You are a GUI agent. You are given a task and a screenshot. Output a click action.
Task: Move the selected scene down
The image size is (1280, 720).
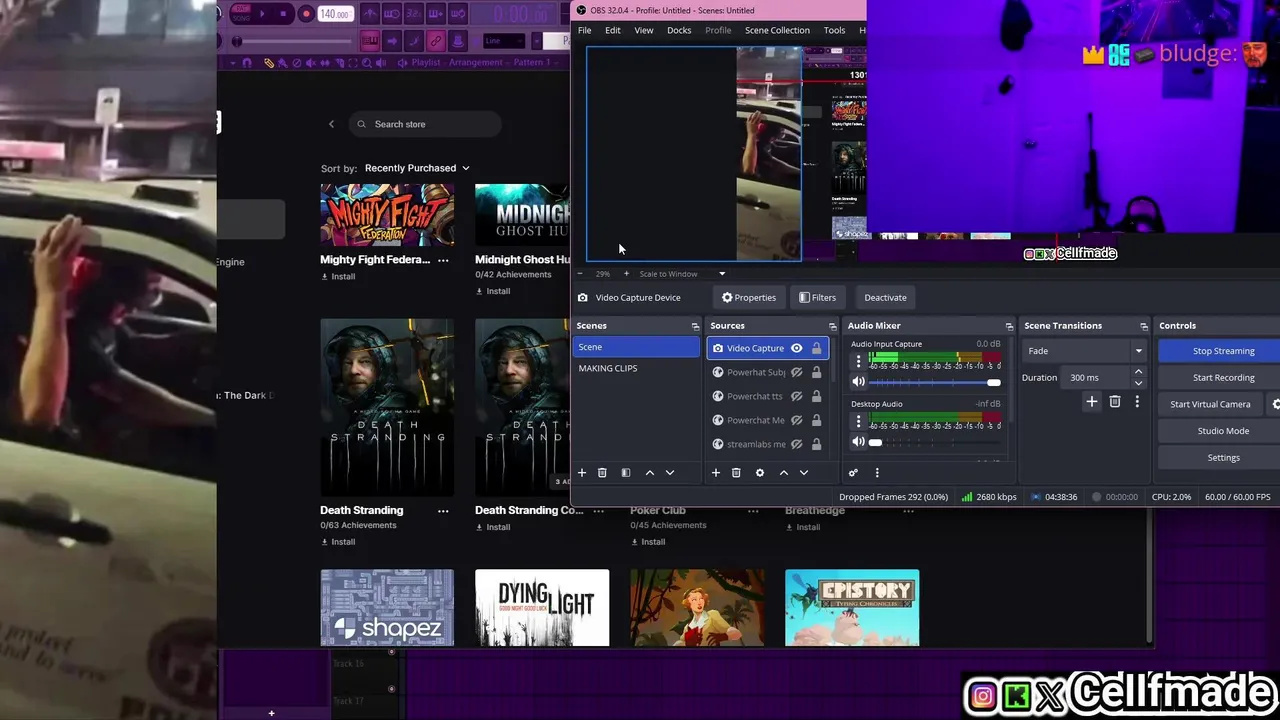pos(670,473)
